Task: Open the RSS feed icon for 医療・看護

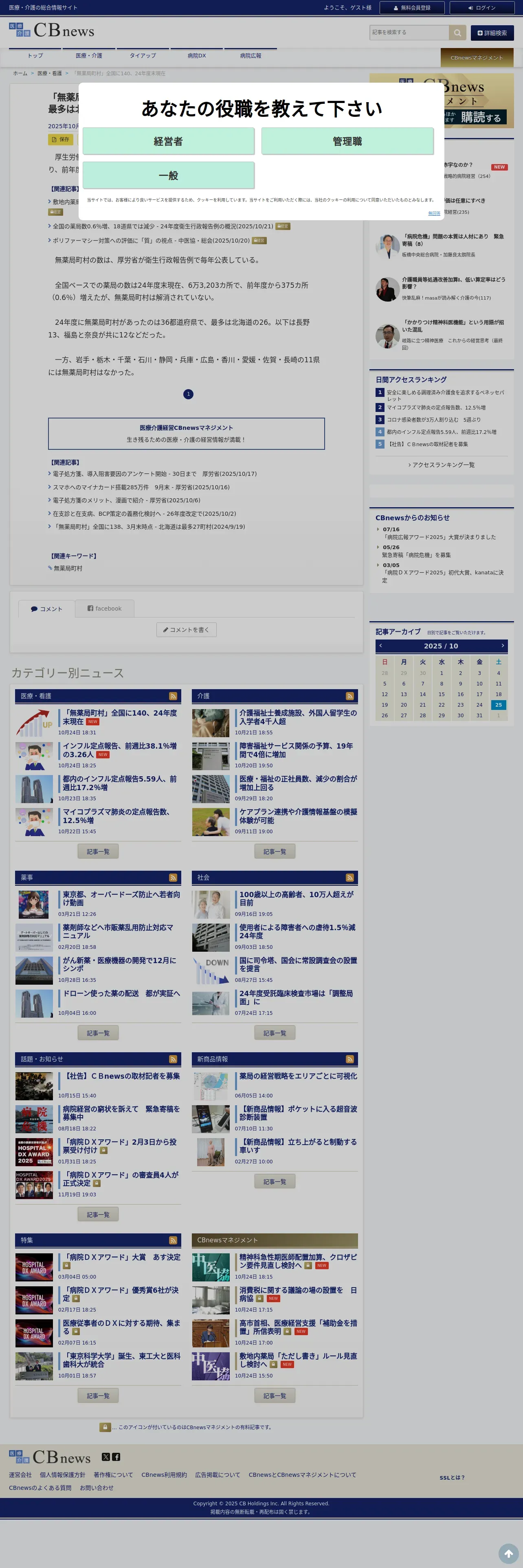Action: click(173, 696)
